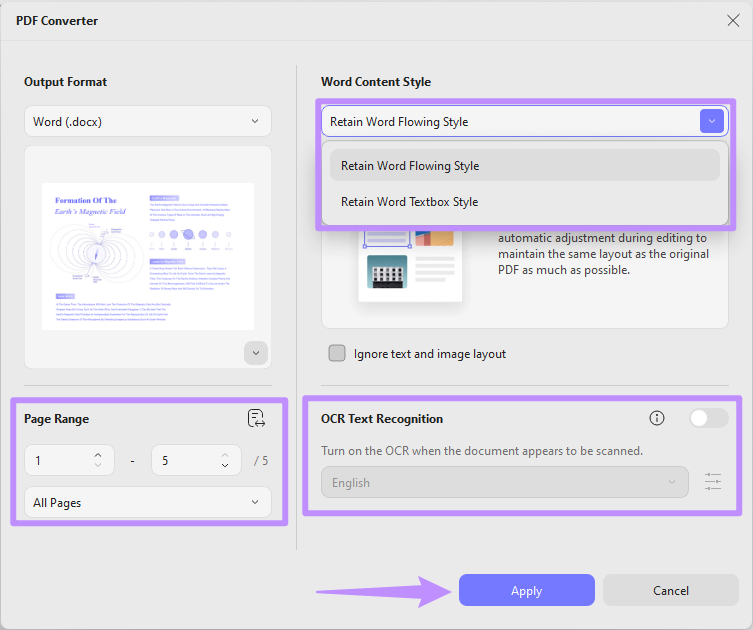The height and width of the screenshot is (630, 753).
Task: Expand the All Pages dropdown
Action: click(148, 502)
